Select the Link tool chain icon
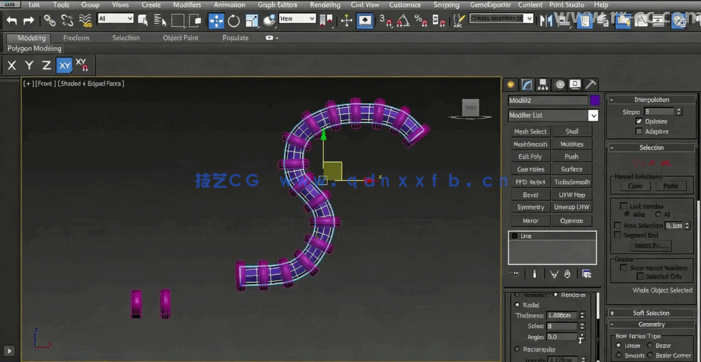Viewport: 701px width, 362px height. click(50, 21)
